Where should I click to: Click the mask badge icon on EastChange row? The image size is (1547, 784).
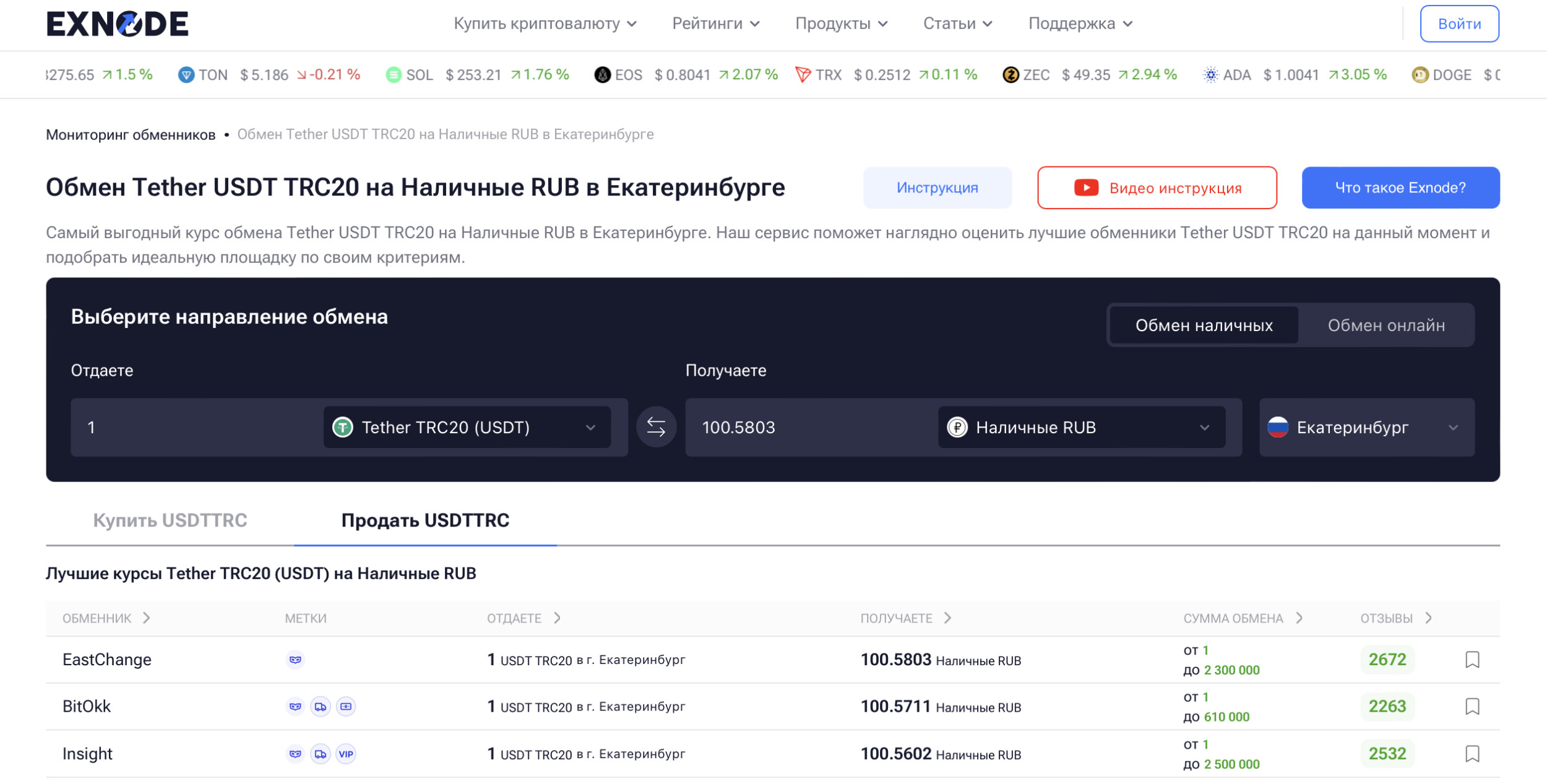(x=295, y=660)
